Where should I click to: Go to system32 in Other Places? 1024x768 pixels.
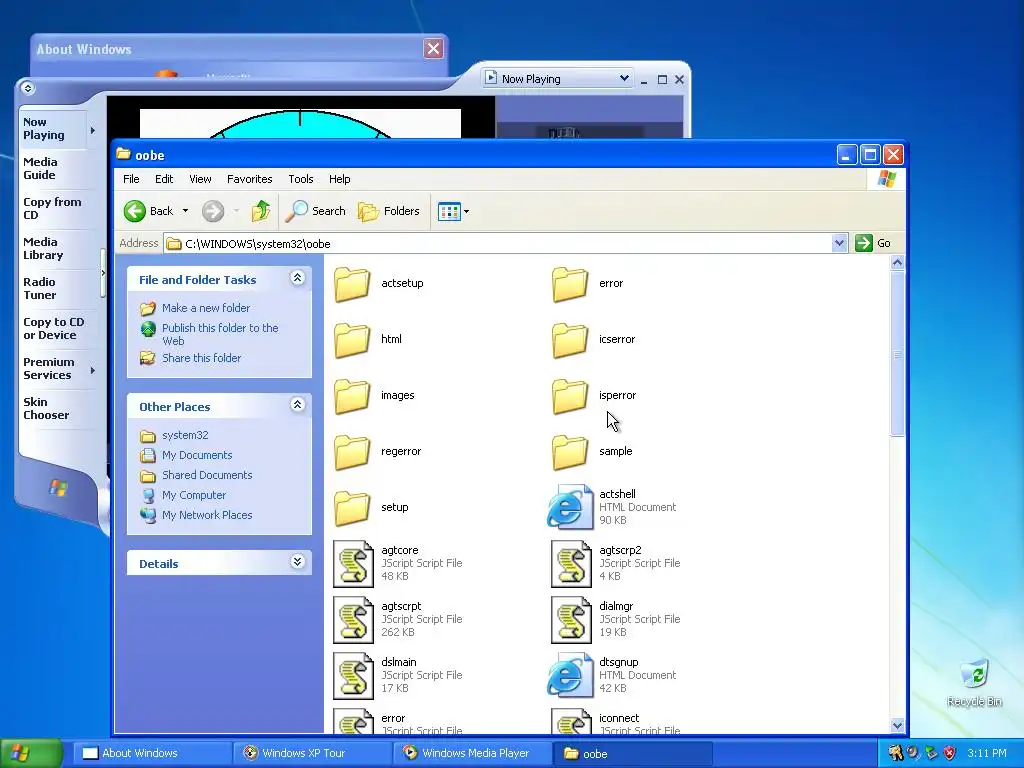(x=185, y=435)
